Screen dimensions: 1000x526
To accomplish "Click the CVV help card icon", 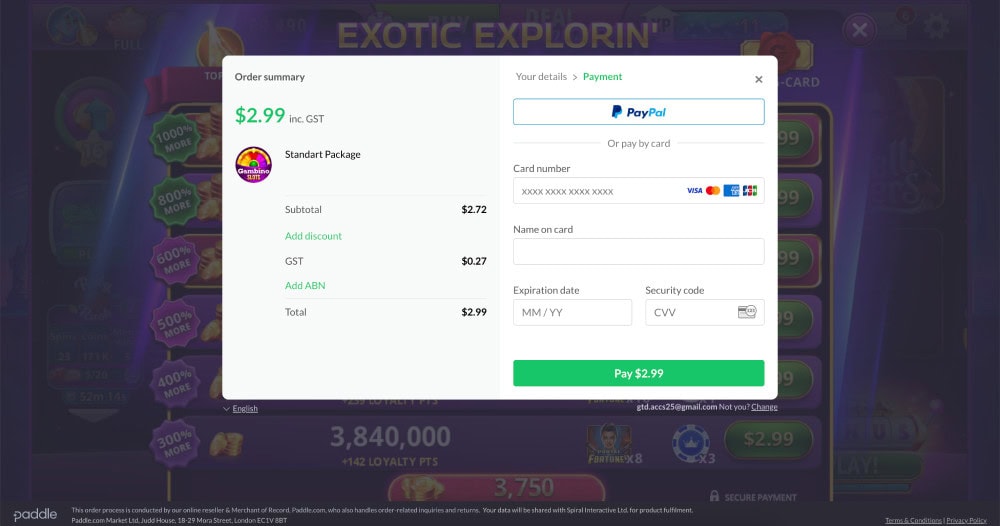I will [x=746, y=312].
